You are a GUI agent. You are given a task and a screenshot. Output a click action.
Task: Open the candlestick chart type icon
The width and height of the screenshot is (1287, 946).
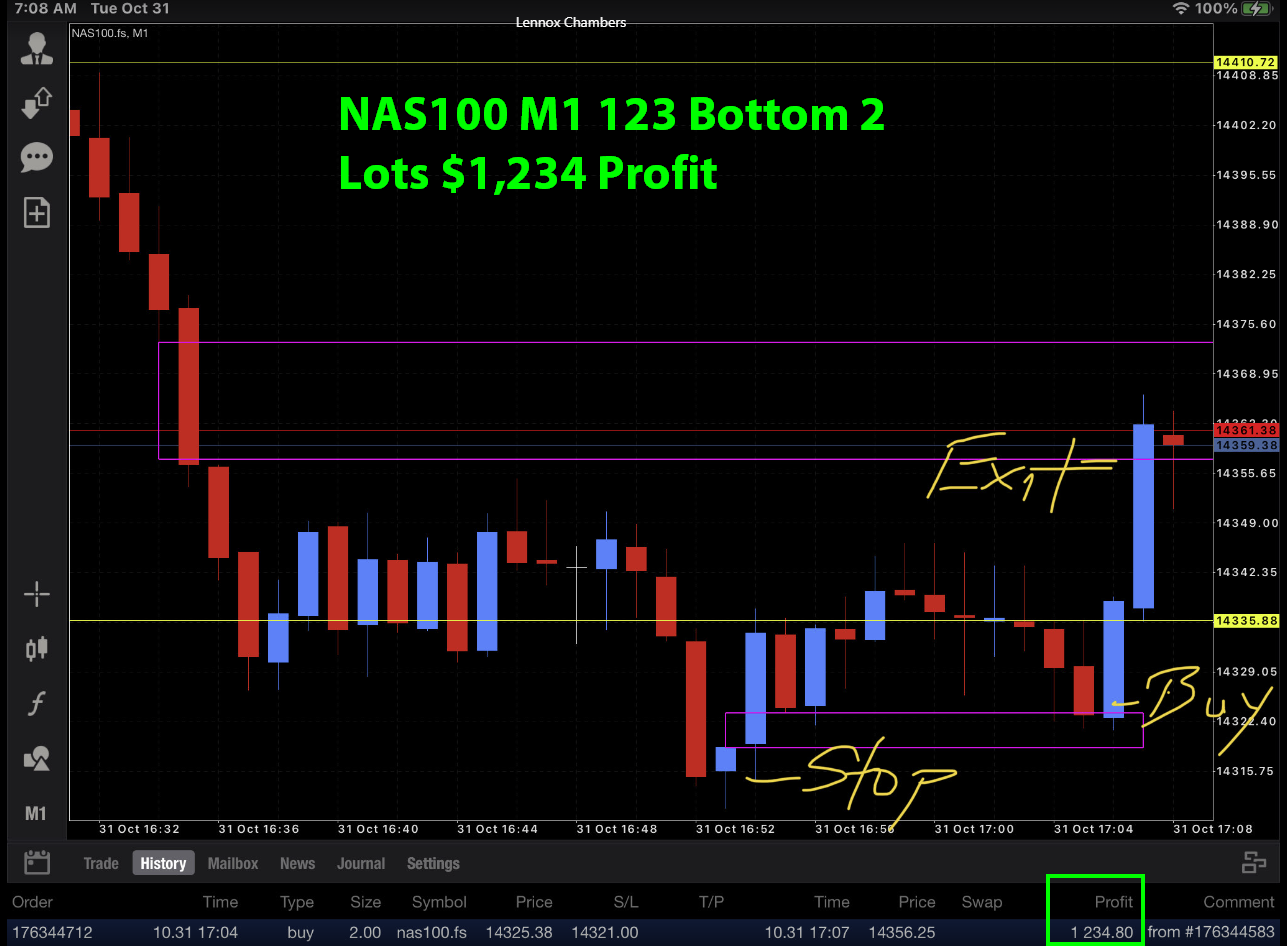coord(36,649)
